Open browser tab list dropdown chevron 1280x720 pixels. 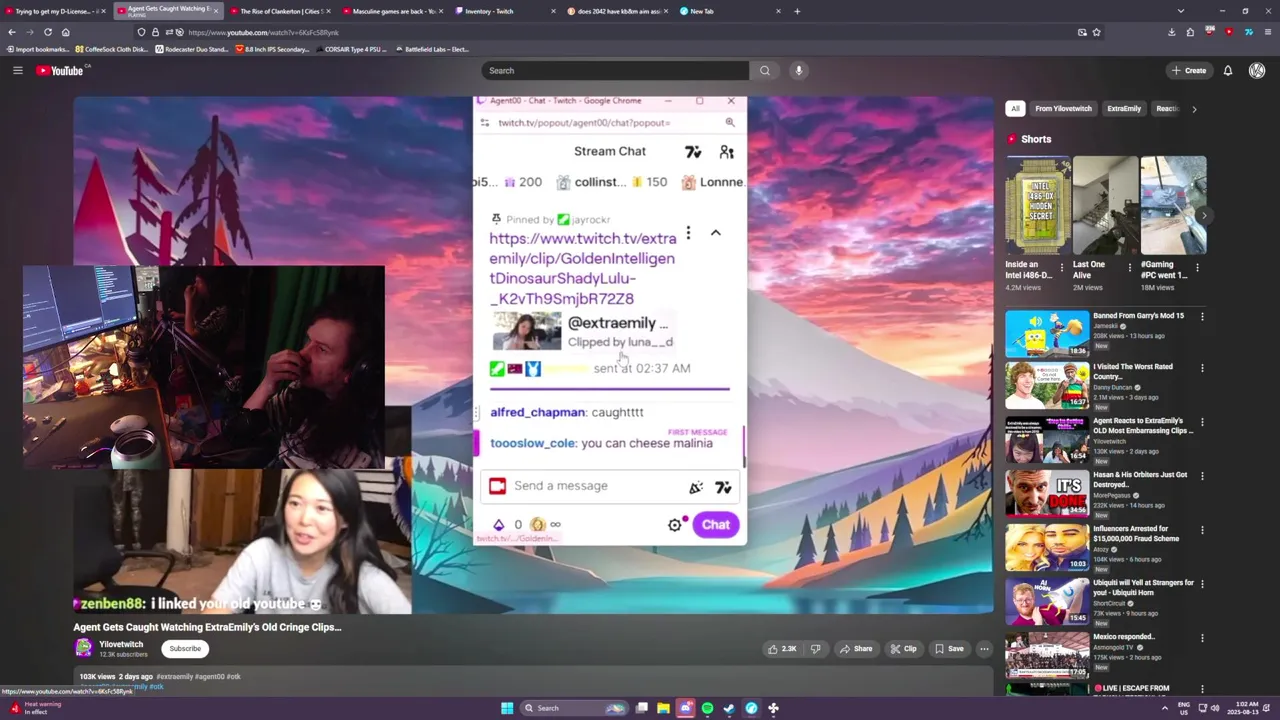click(1181, 11)
